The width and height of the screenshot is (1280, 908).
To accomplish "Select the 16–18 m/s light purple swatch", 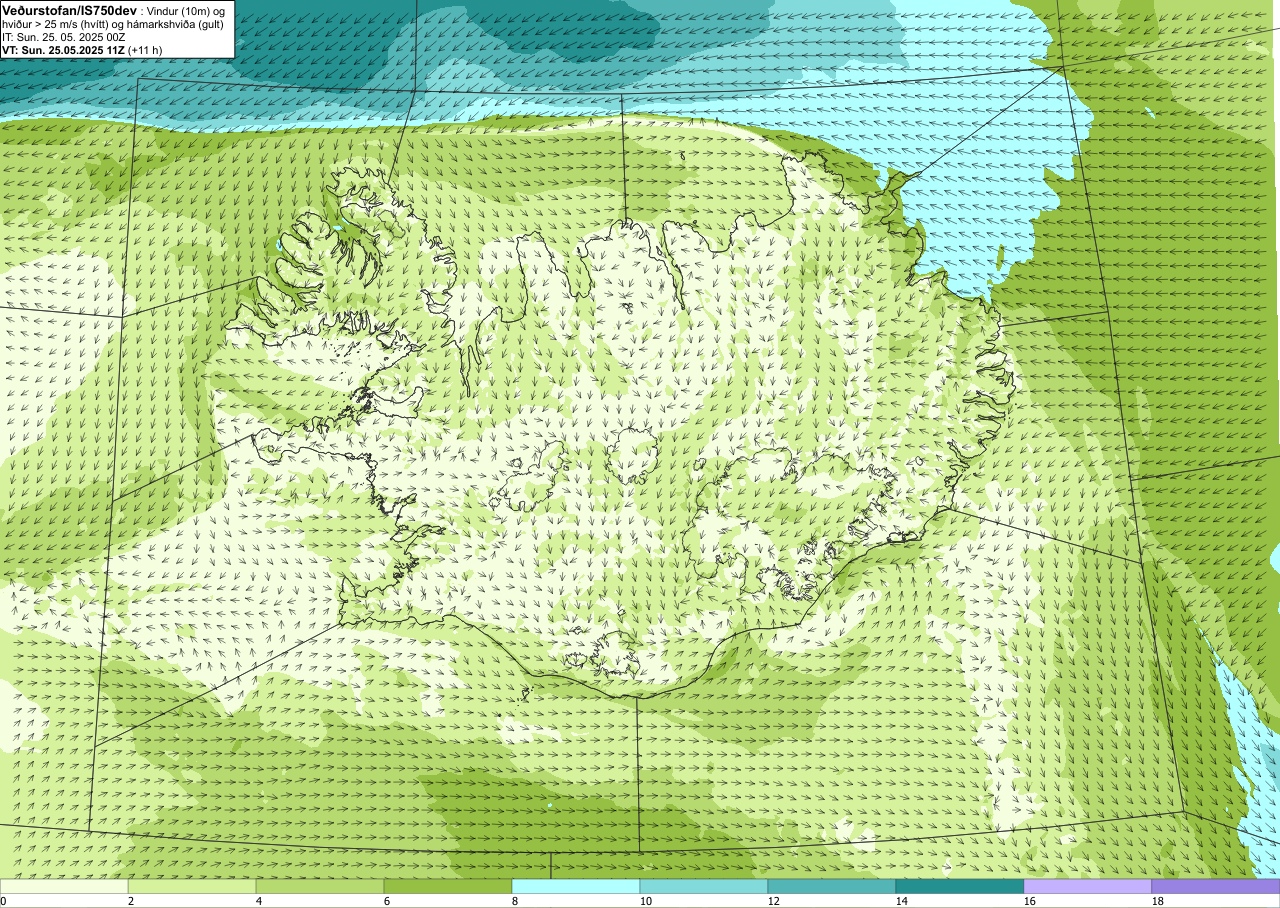I will [x=1088, y=886].
